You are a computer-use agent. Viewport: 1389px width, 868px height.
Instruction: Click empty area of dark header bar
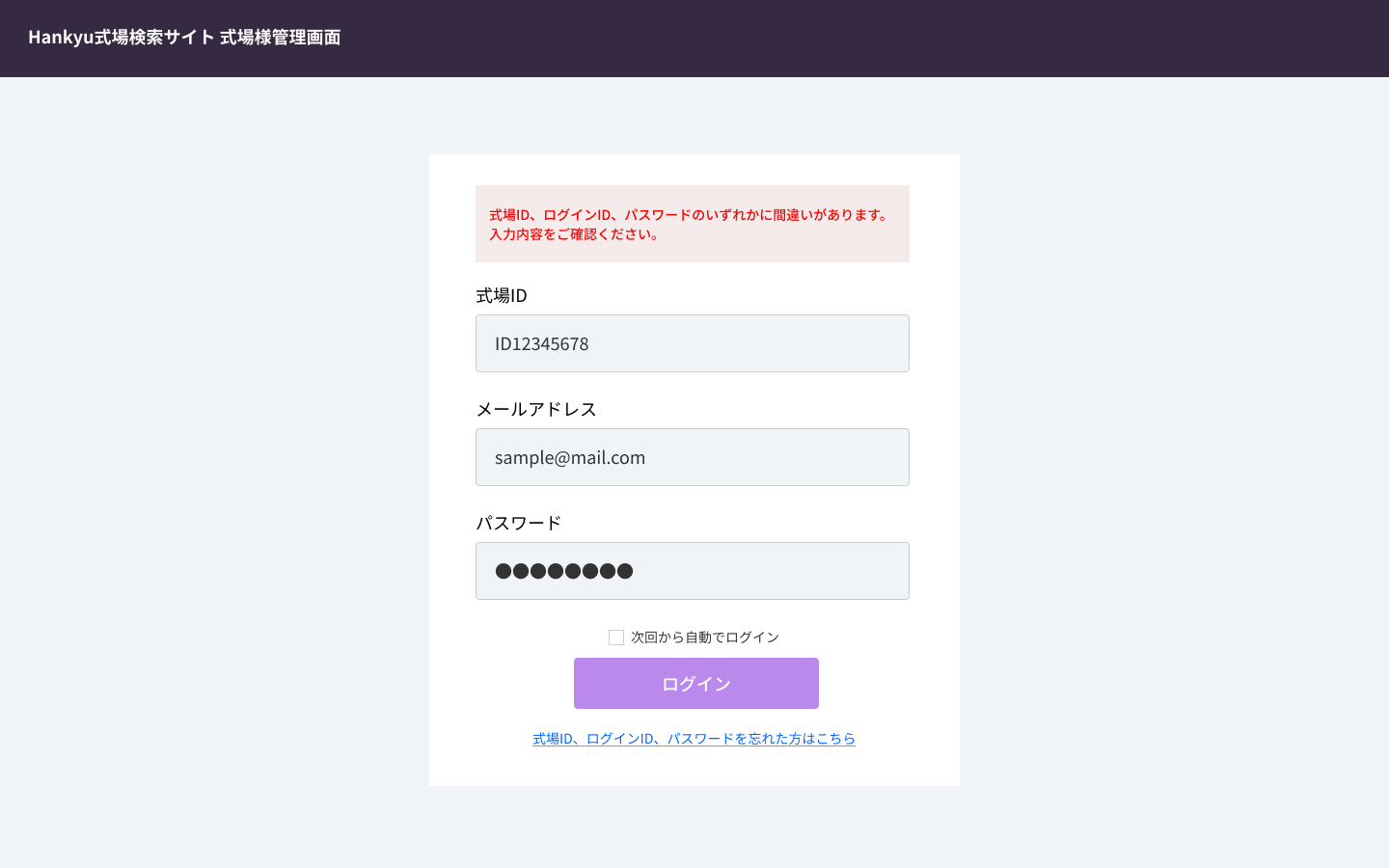(868, 39)
